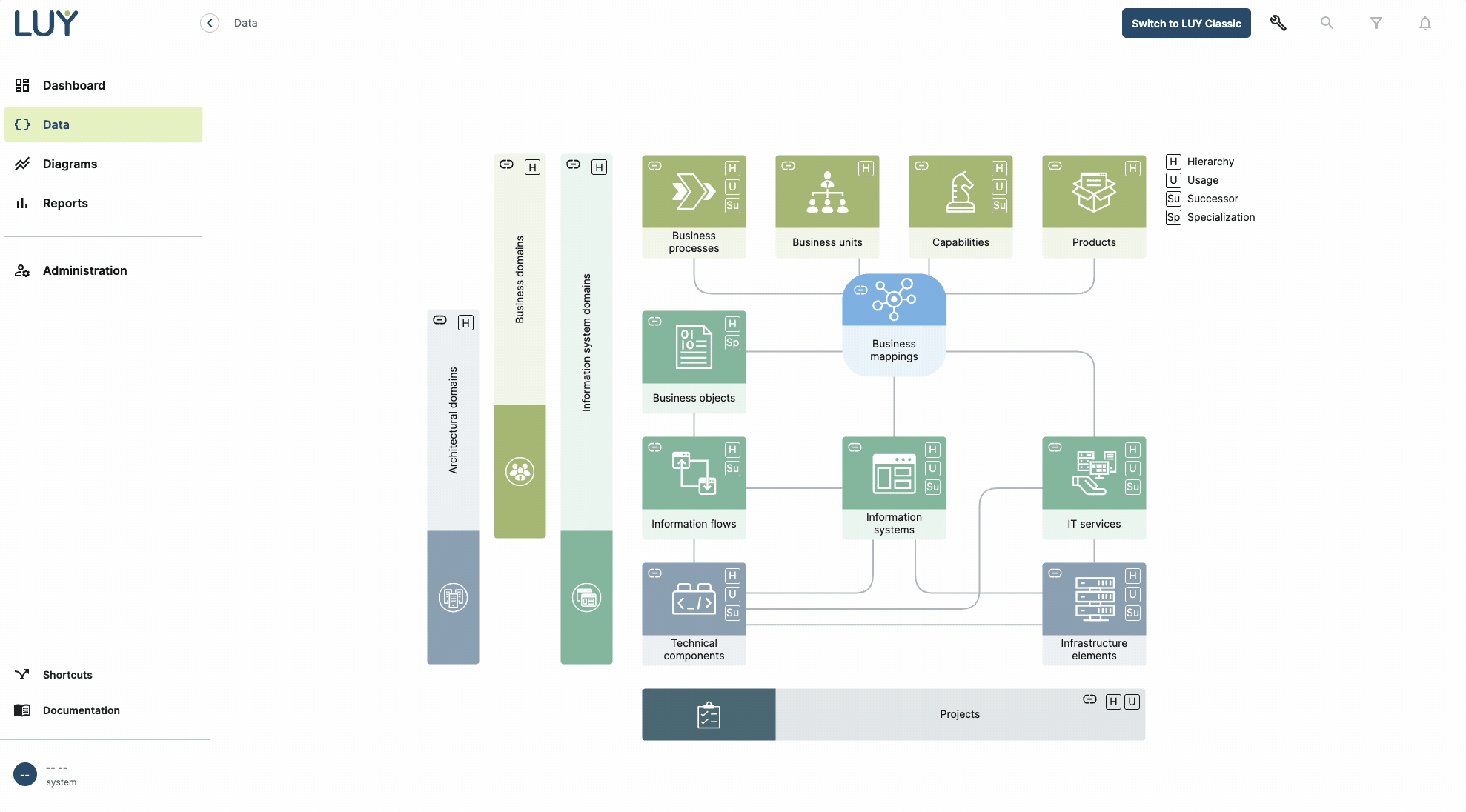Toggle Hierarchy H badge on Business units
This screenshot has width=1466, height=812.
pos(866,169)
